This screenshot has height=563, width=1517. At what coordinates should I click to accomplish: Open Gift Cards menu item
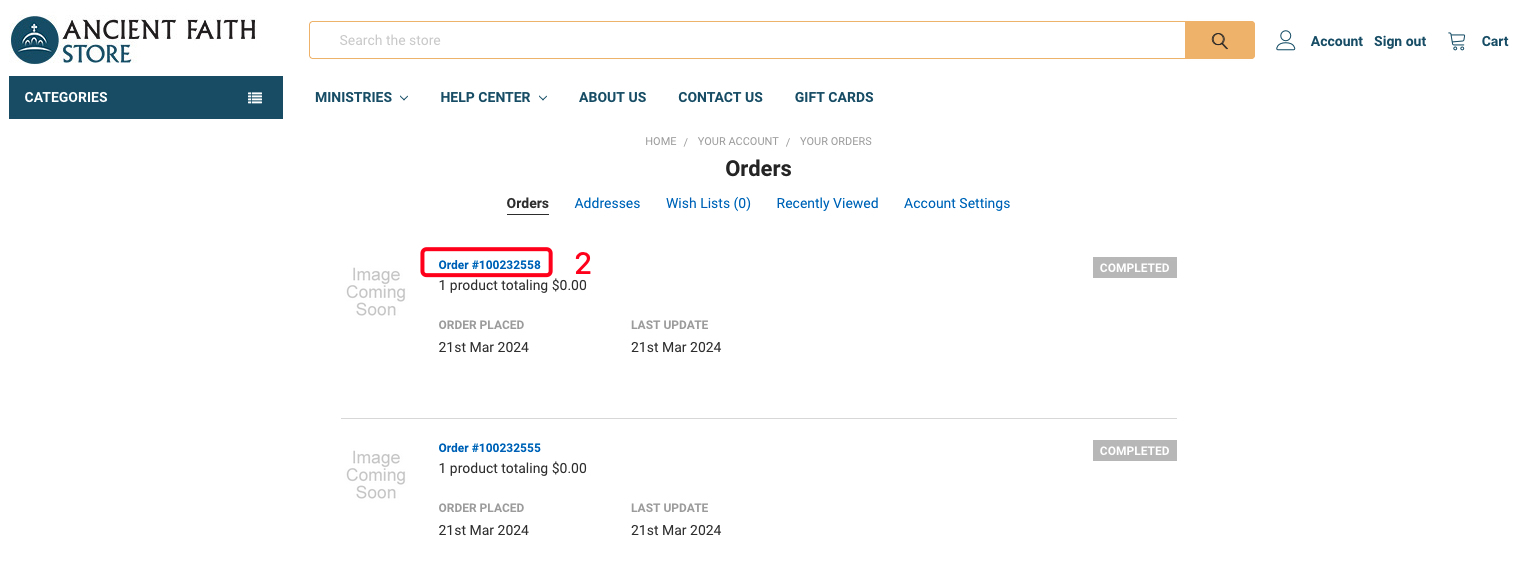pos(834,97)
